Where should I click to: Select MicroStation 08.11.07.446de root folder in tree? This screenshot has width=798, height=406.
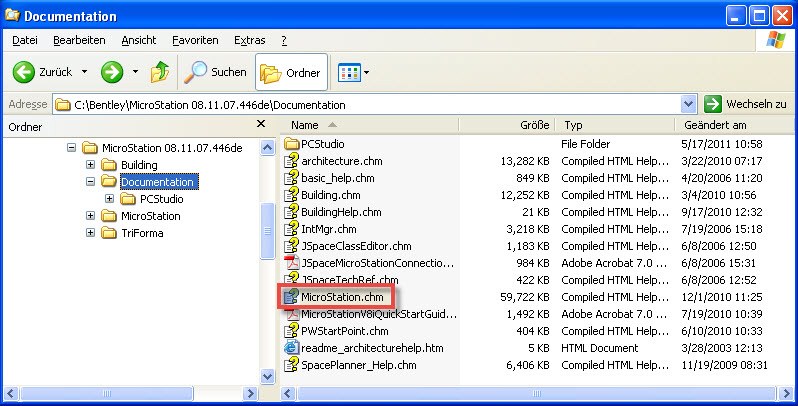coord(172,148)
